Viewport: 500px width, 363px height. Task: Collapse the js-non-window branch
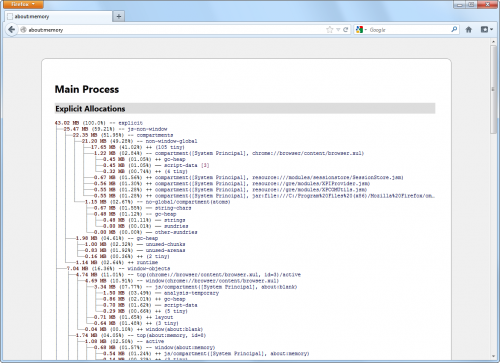tap(115, 129)
